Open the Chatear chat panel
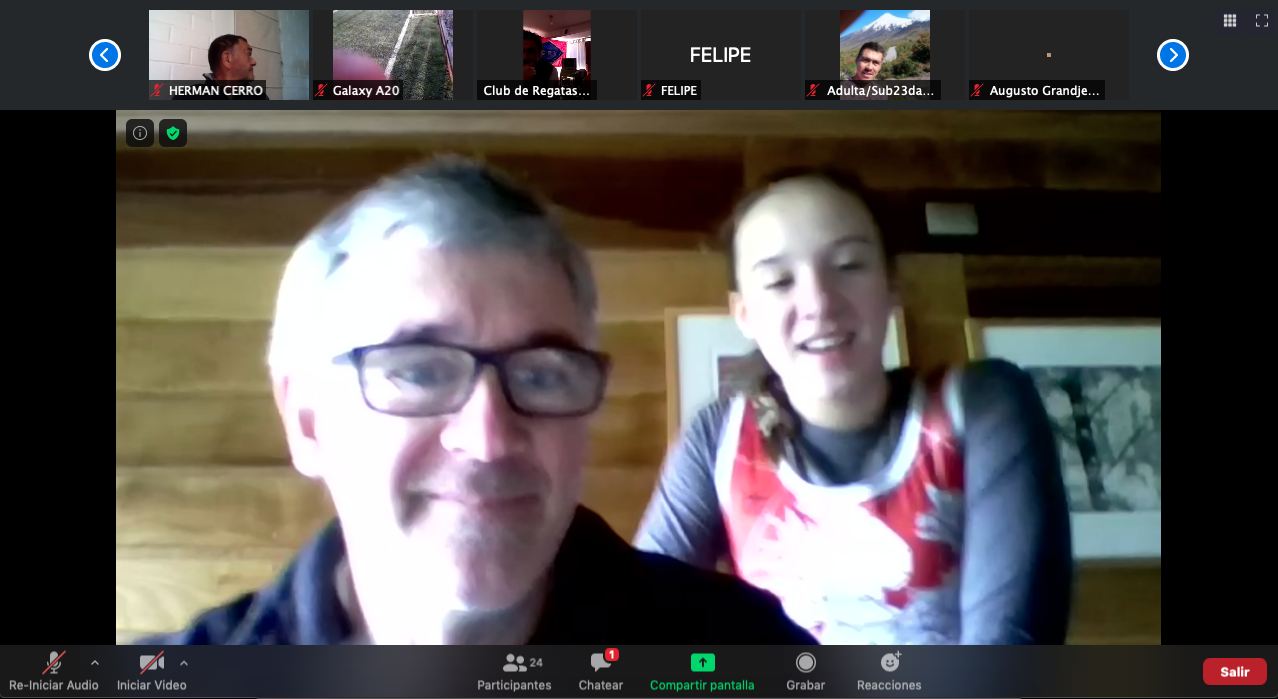This screenshot has height=699, width=1278. click(601, 671)
